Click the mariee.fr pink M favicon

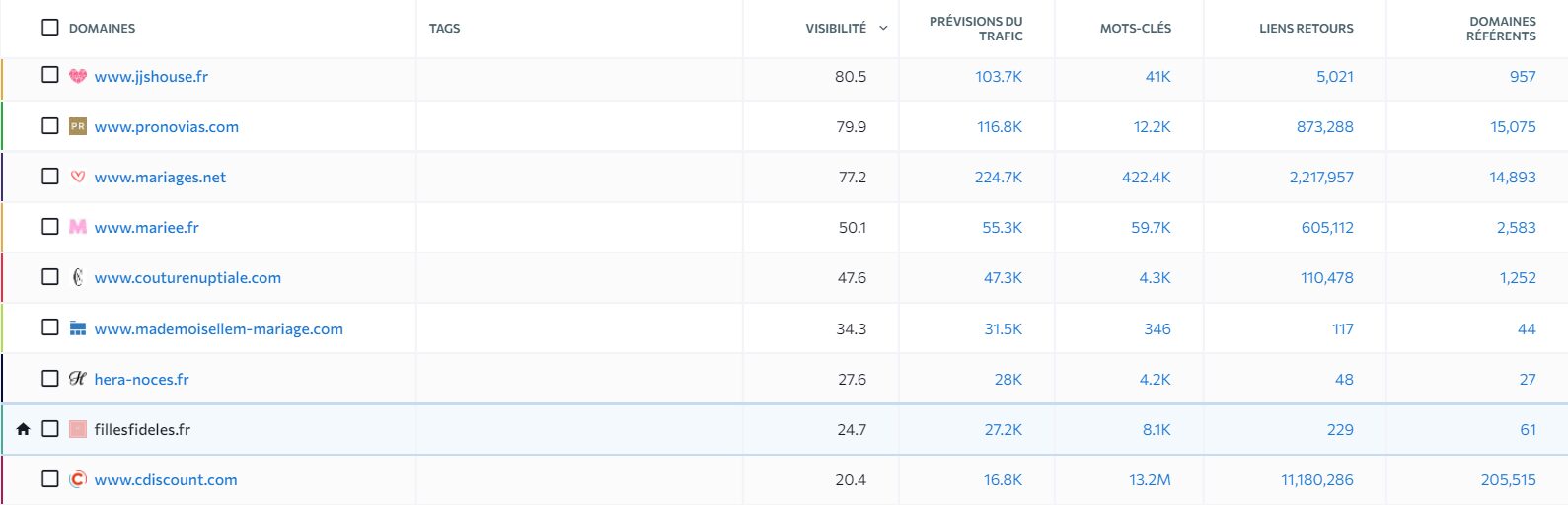click(78, 227)
